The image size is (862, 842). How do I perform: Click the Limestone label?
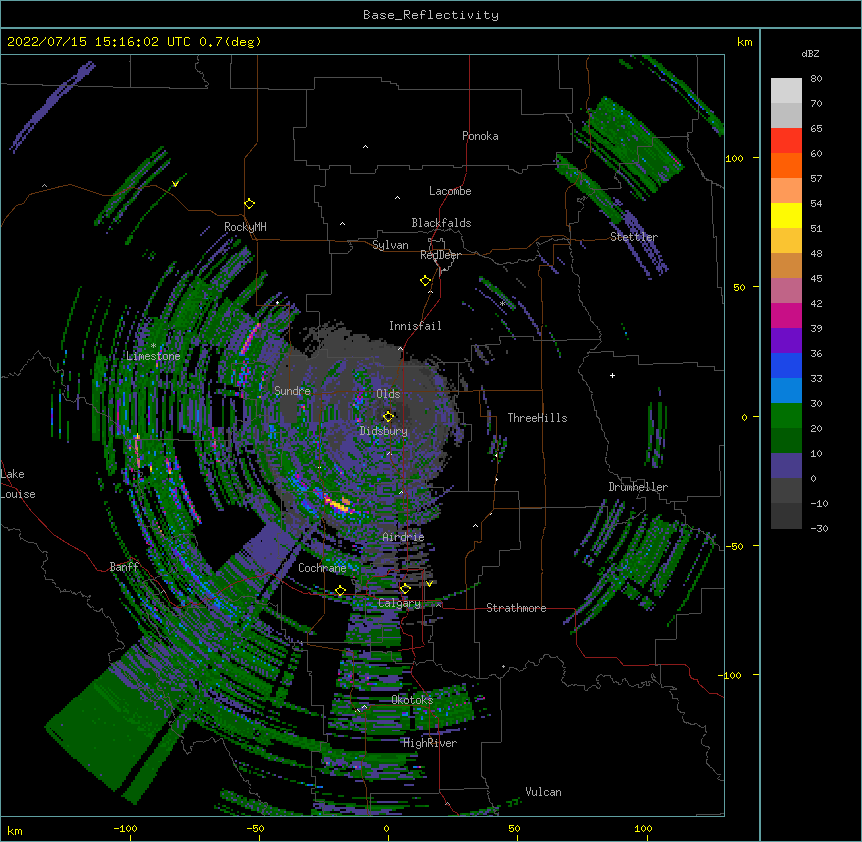coord(153,356)
